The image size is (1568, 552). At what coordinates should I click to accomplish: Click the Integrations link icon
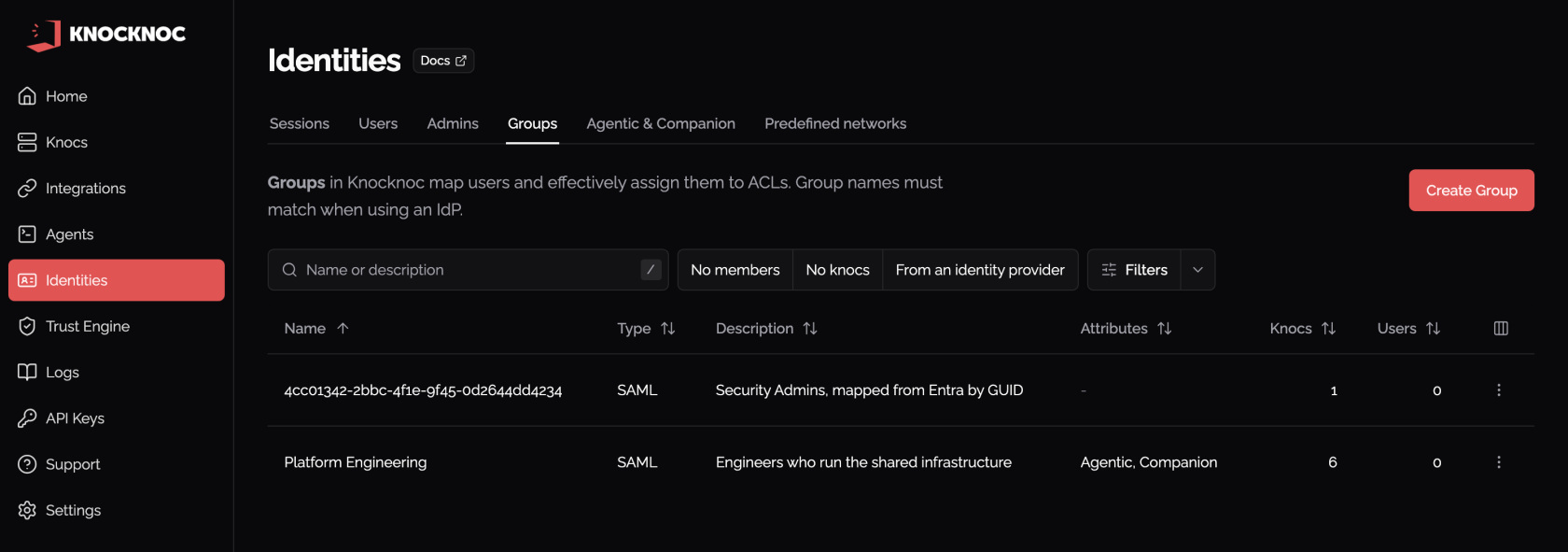[x=27, y=188]
